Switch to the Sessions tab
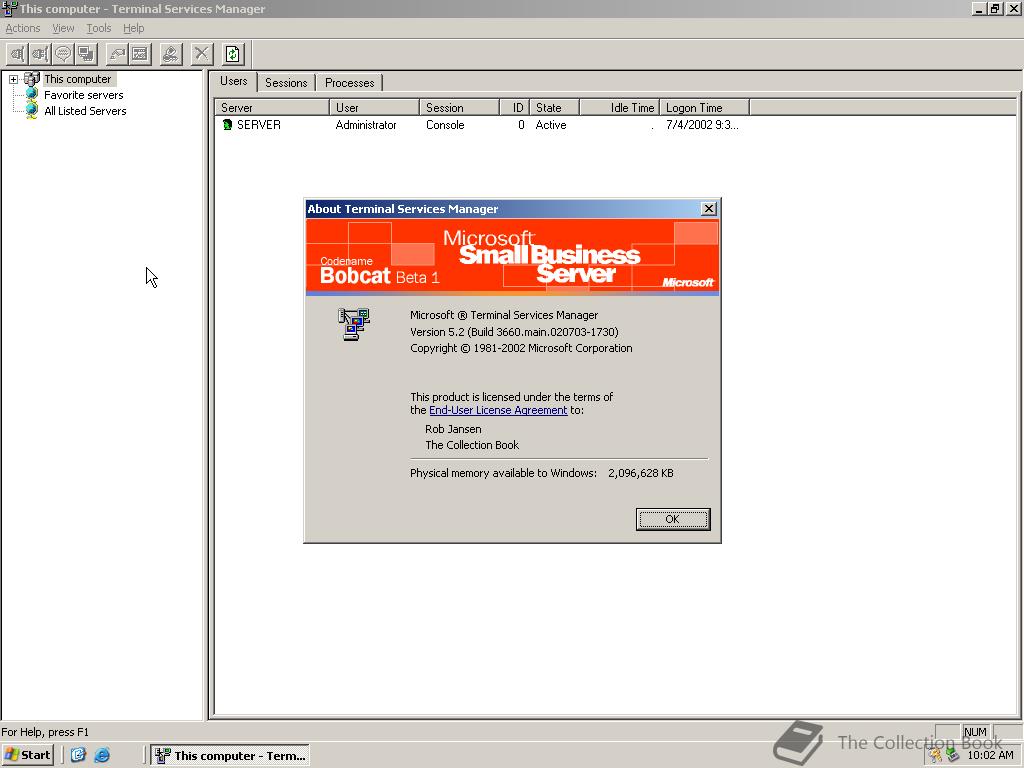This screenshot has width=1024, height=768. 286,83
